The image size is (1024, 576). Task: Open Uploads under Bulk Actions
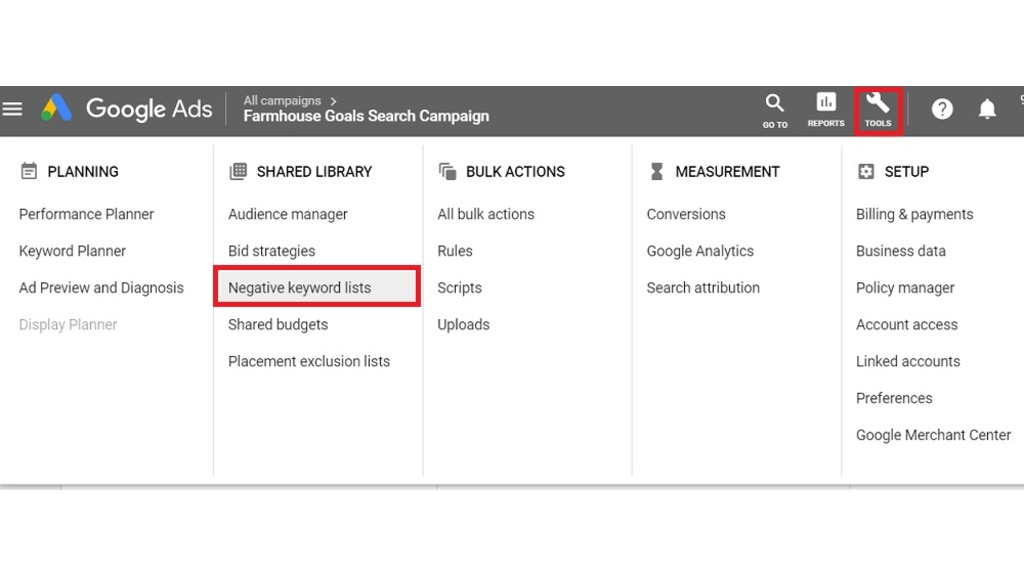464,325
